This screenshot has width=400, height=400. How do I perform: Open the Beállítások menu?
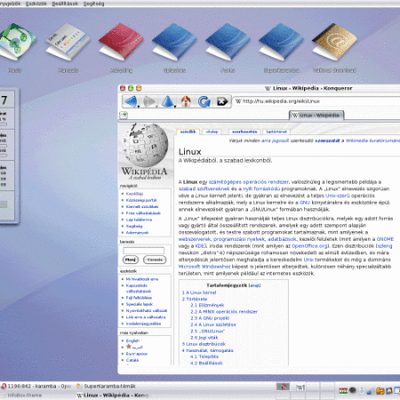tap(65, 4)
